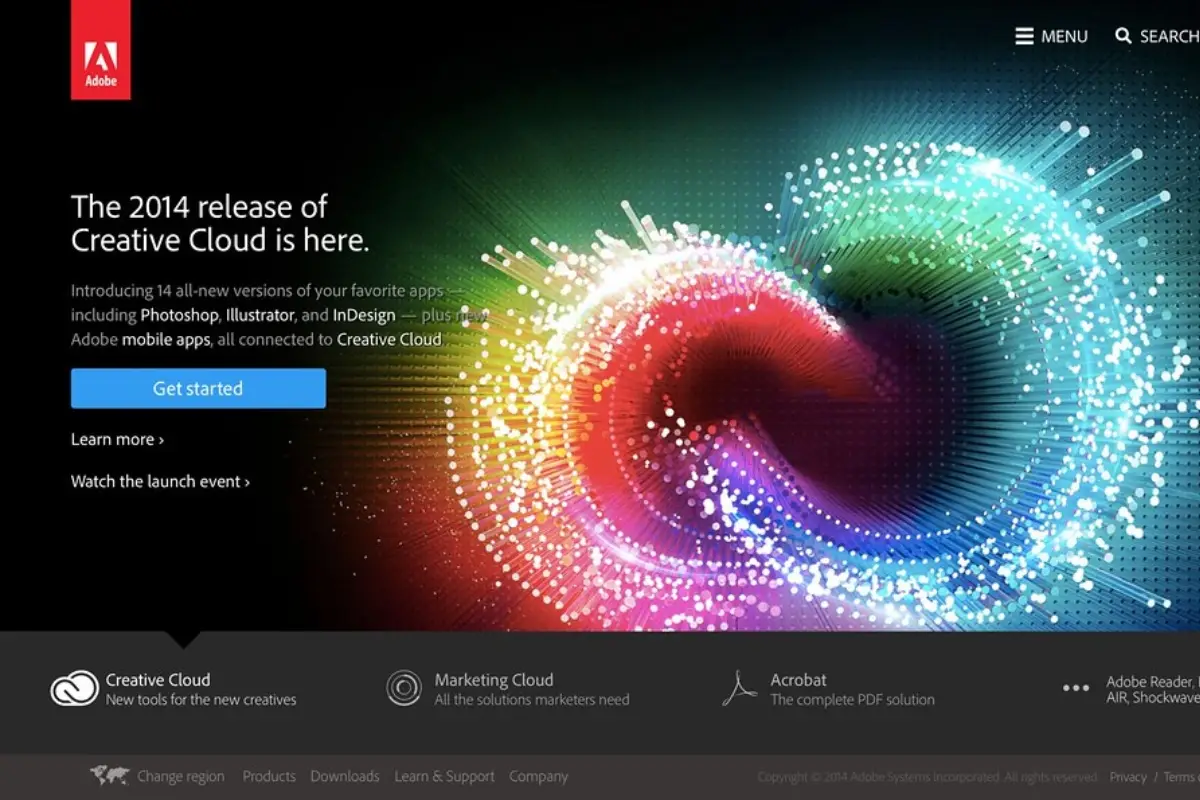This screenshot has width=1200, height=800.
Task: Expand the Change region selector
Action: click(181, 776)
